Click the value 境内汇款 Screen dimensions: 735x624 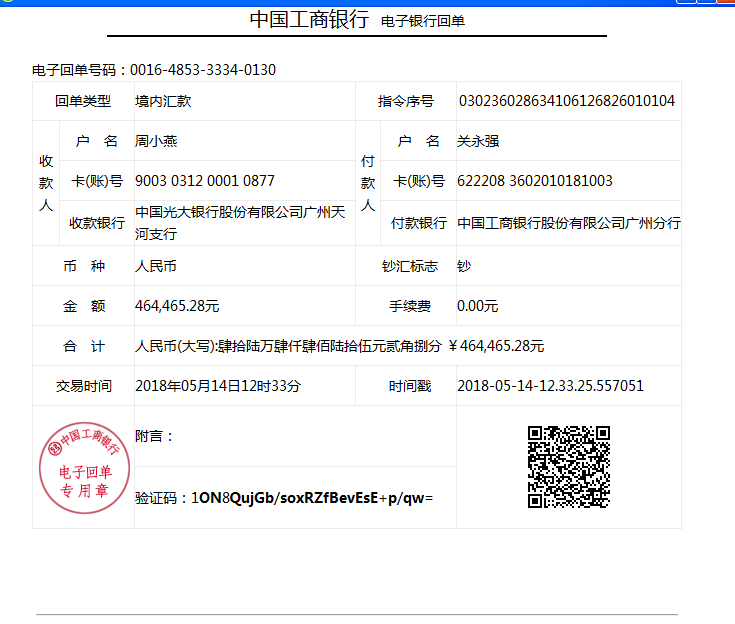click(x=163, y=101)
